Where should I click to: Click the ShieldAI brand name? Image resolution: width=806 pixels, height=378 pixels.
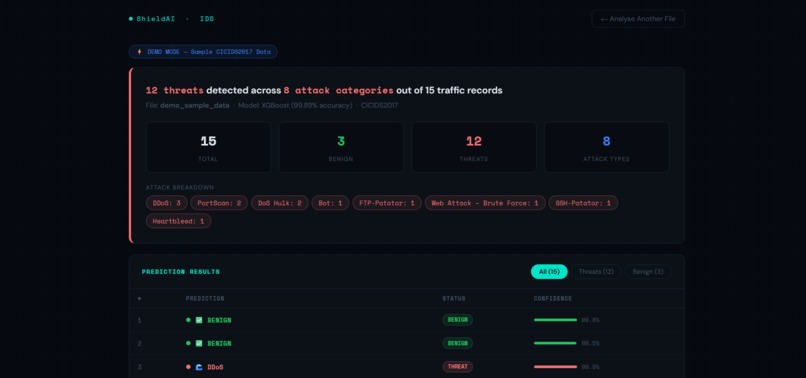pos(156,19)
